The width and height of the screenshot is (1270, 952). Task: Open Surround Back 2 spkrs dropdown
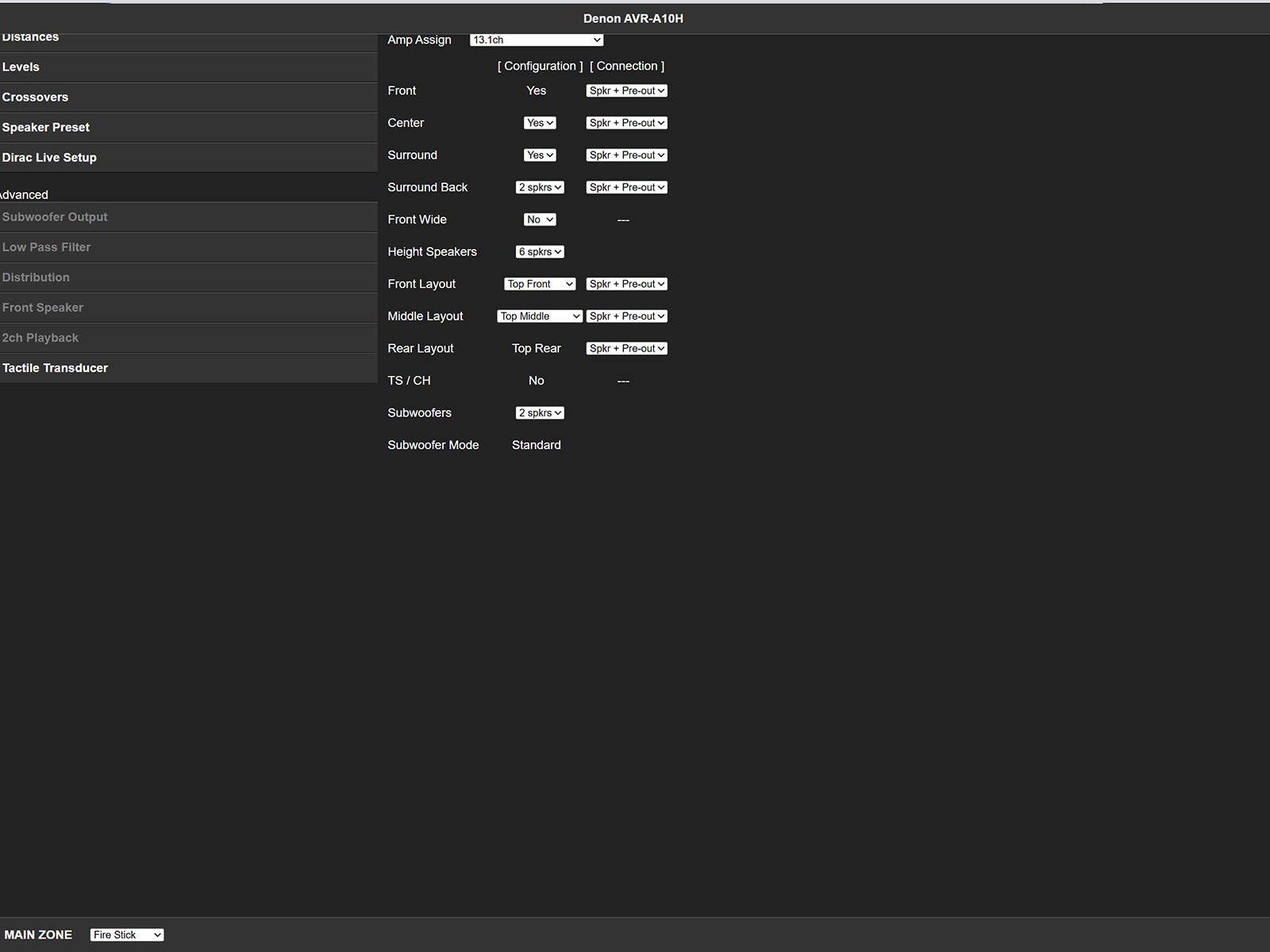[540, 187]
